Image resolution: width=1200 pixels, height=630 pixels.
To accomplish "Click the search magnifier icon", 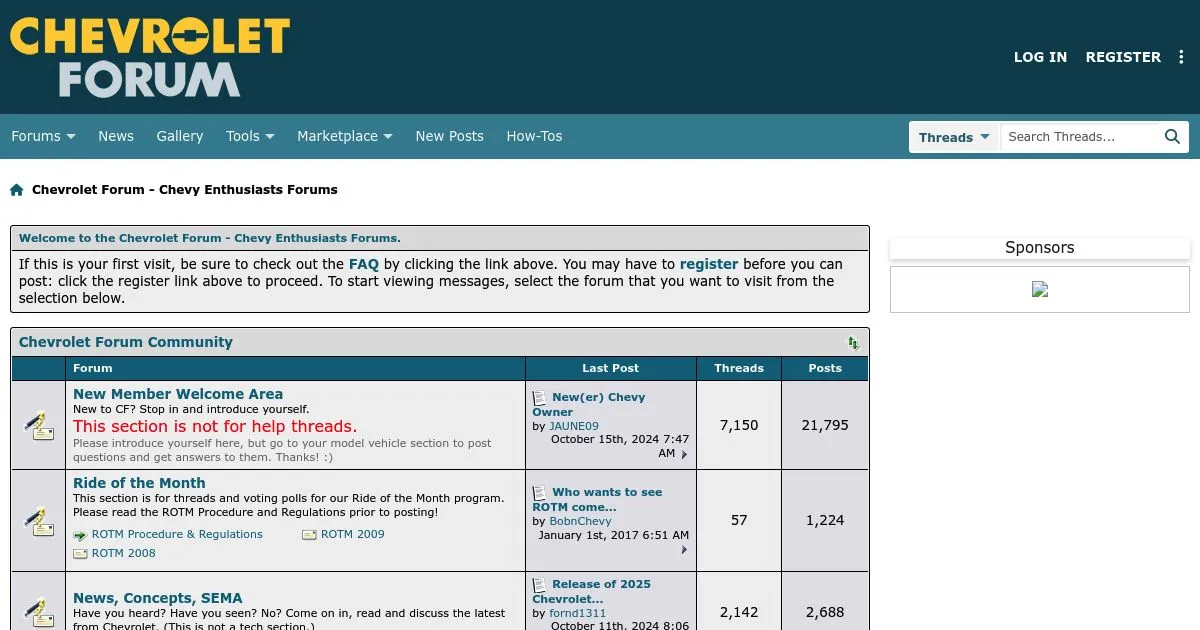I will 1173,137.
